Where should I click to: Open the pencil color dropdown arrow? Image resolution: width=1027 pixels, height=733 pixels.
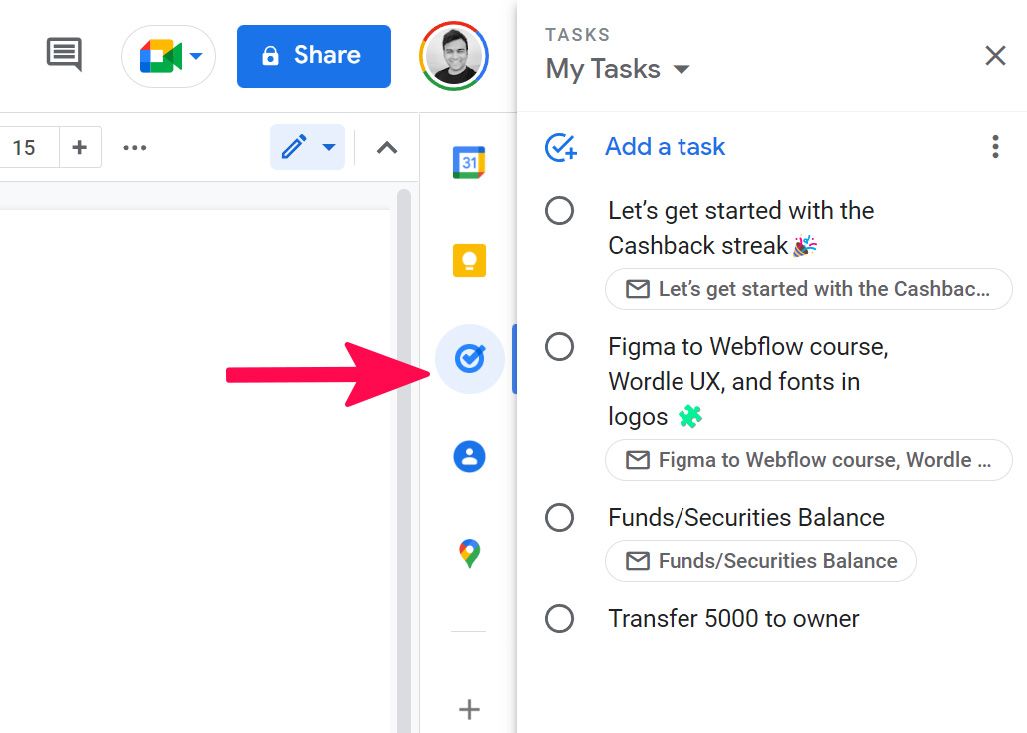[327, 146]
